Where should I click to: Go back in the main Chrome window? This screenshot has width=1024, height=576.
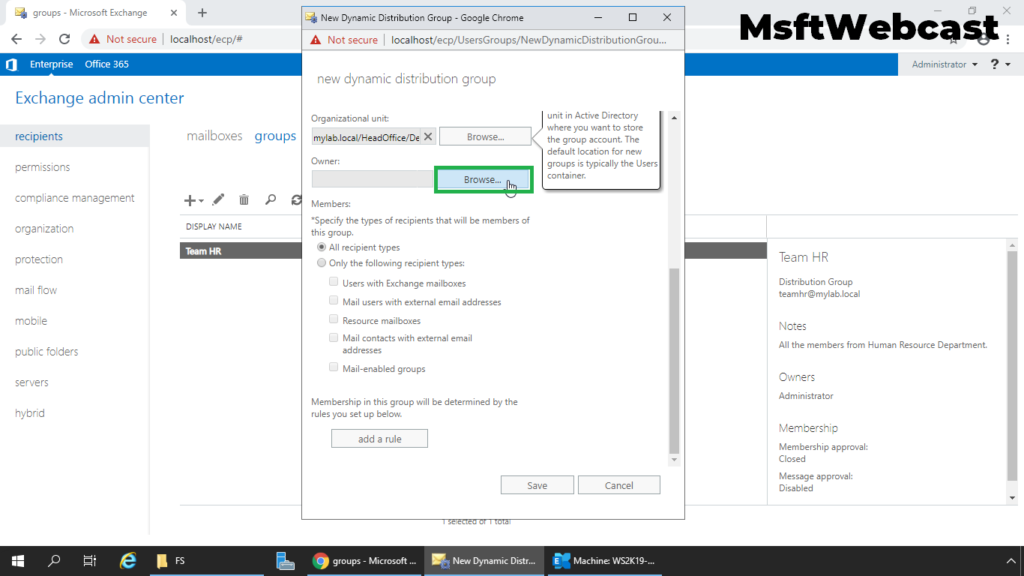[x=16, y=39]
